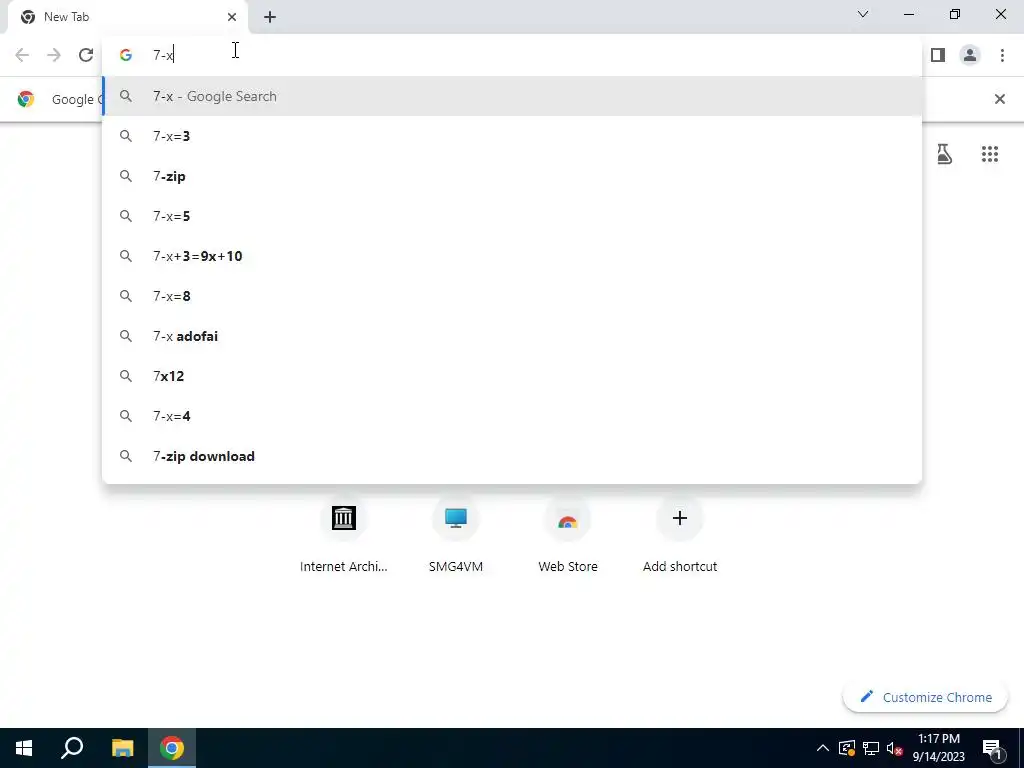Click the Reload page icon
Viewport: 1024px width, 768px height.
click(86, 55)
